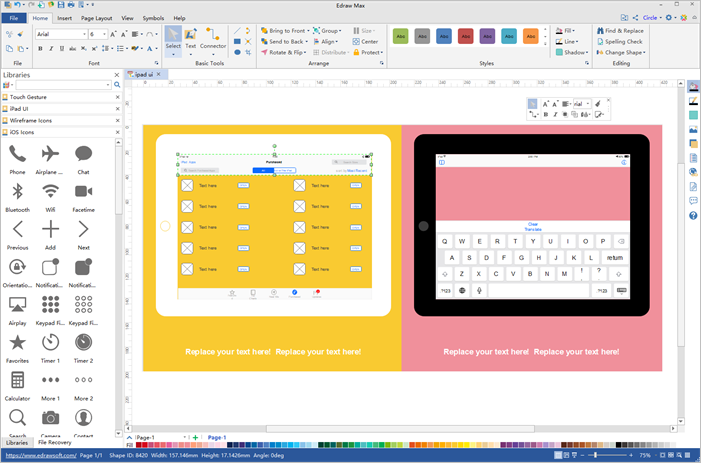The height and width of the screenshot is (463, 701).
Task: Switch to the Symbols tab
Action: pos(153,18)
